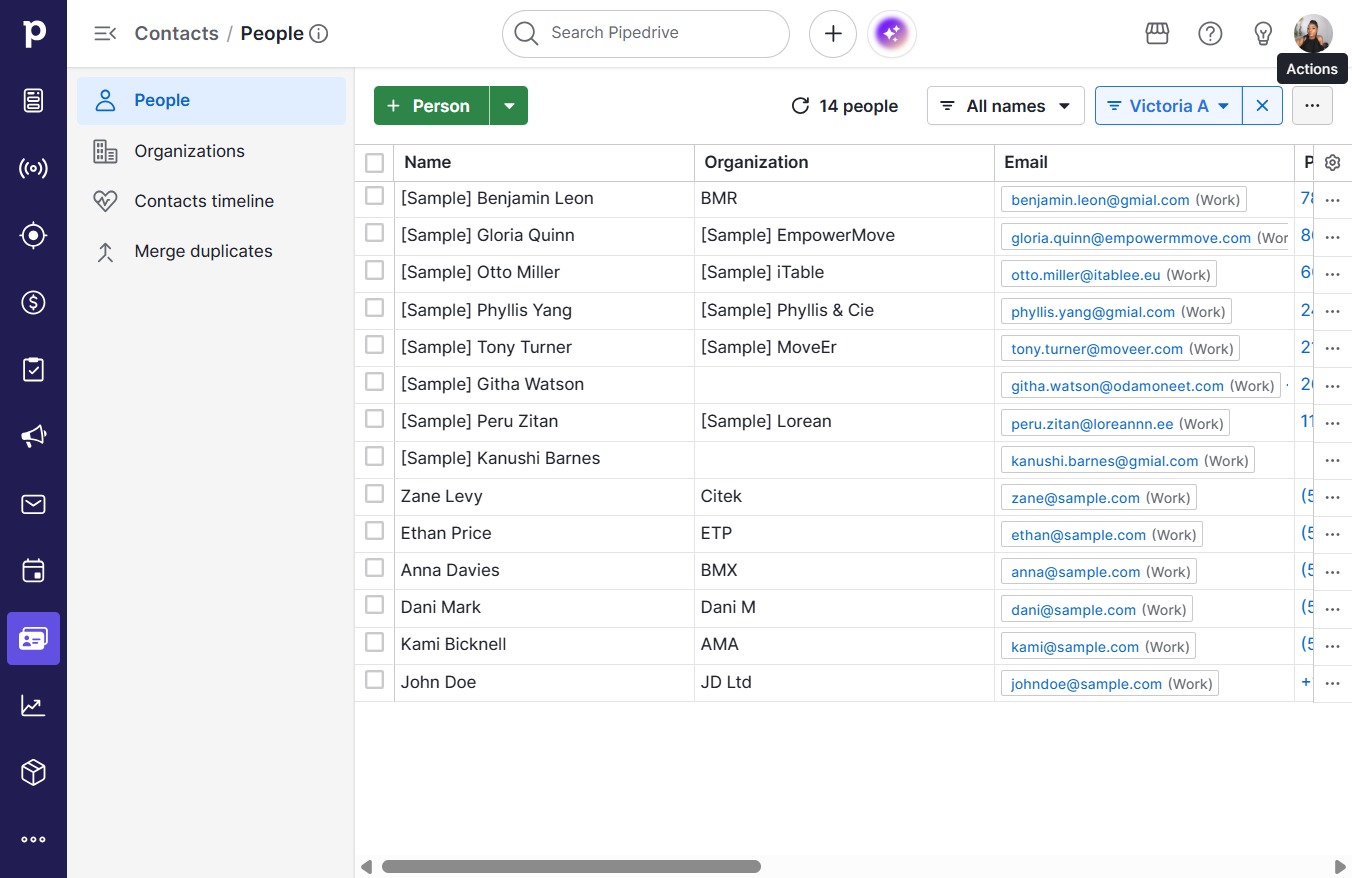The height and width of the screenshot is (878, 1352).
Task: Open the radar signal icon in sidebar
Action: tap(33, 168)
